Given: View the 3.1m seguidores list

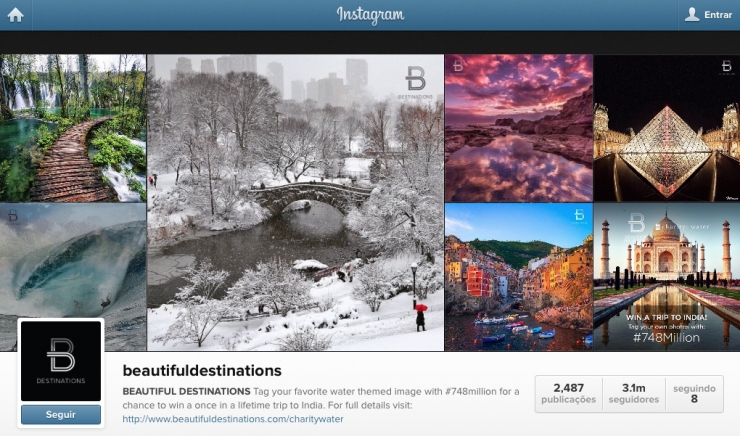Looking at the screenshot, I should [634, 394].
